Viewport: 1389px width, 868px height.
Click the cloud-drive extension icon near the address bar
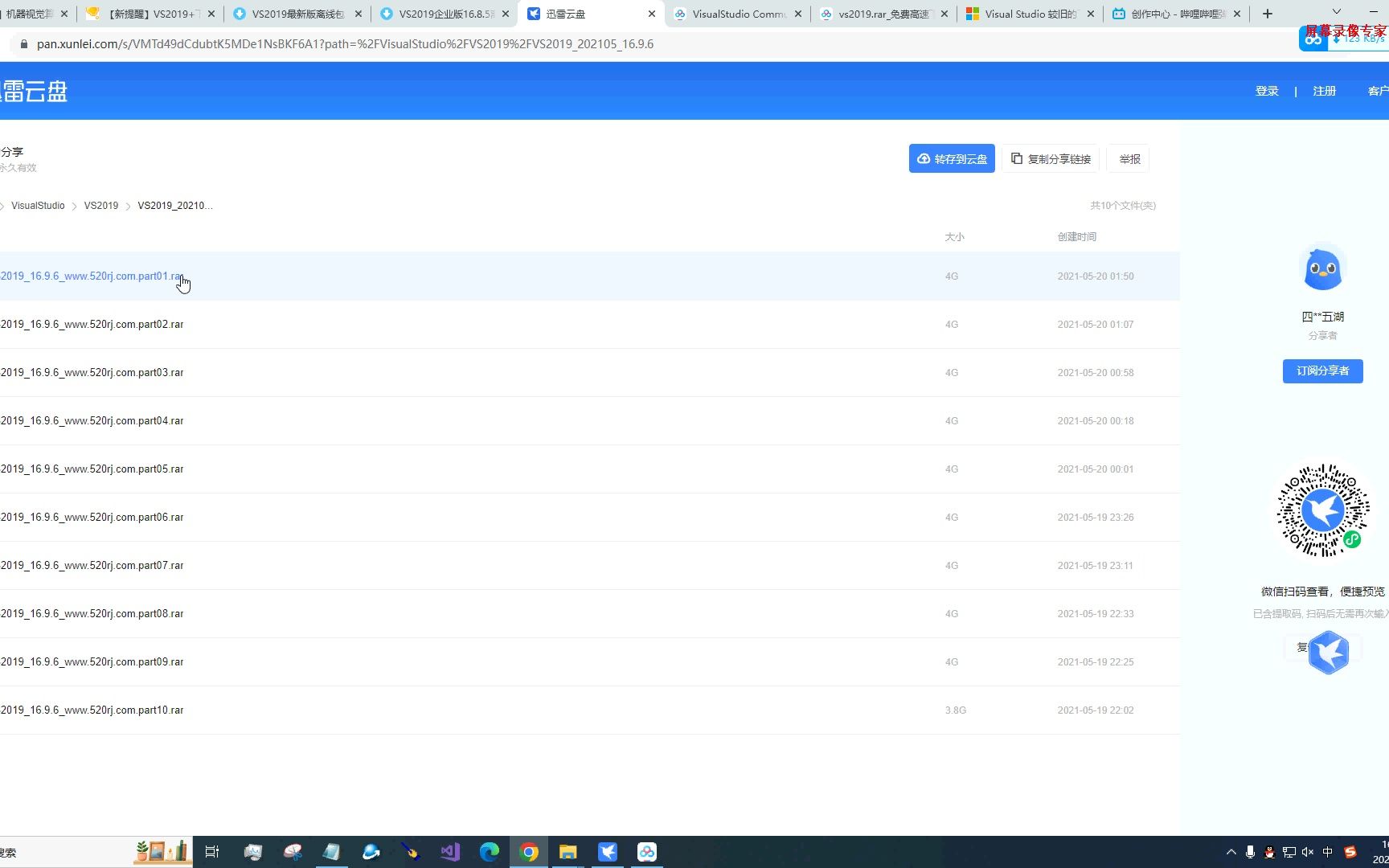[1313, 39]
